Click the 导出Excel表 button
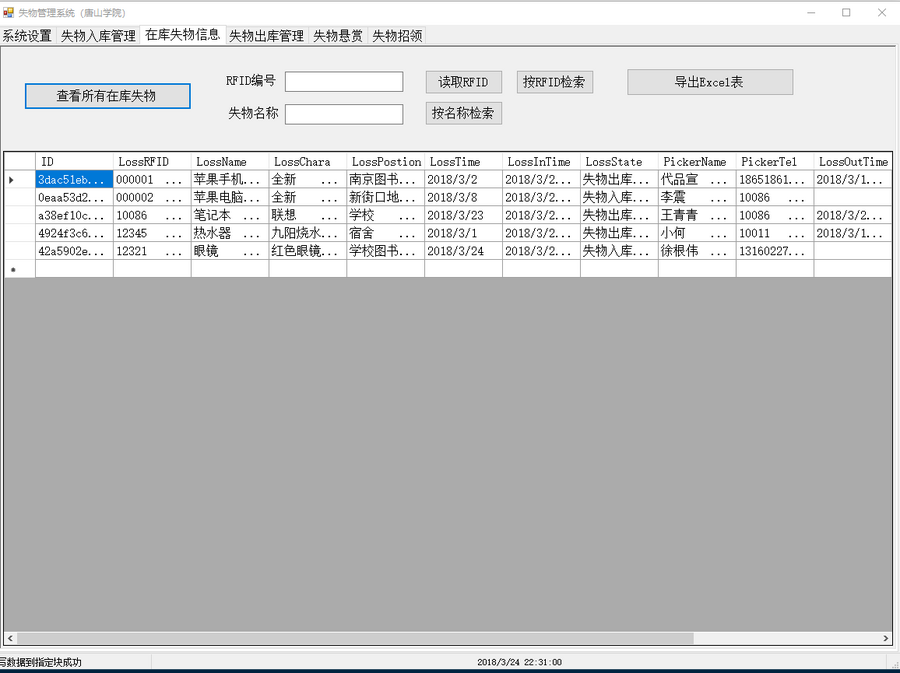Screen dimensions: 900x673 710,82
